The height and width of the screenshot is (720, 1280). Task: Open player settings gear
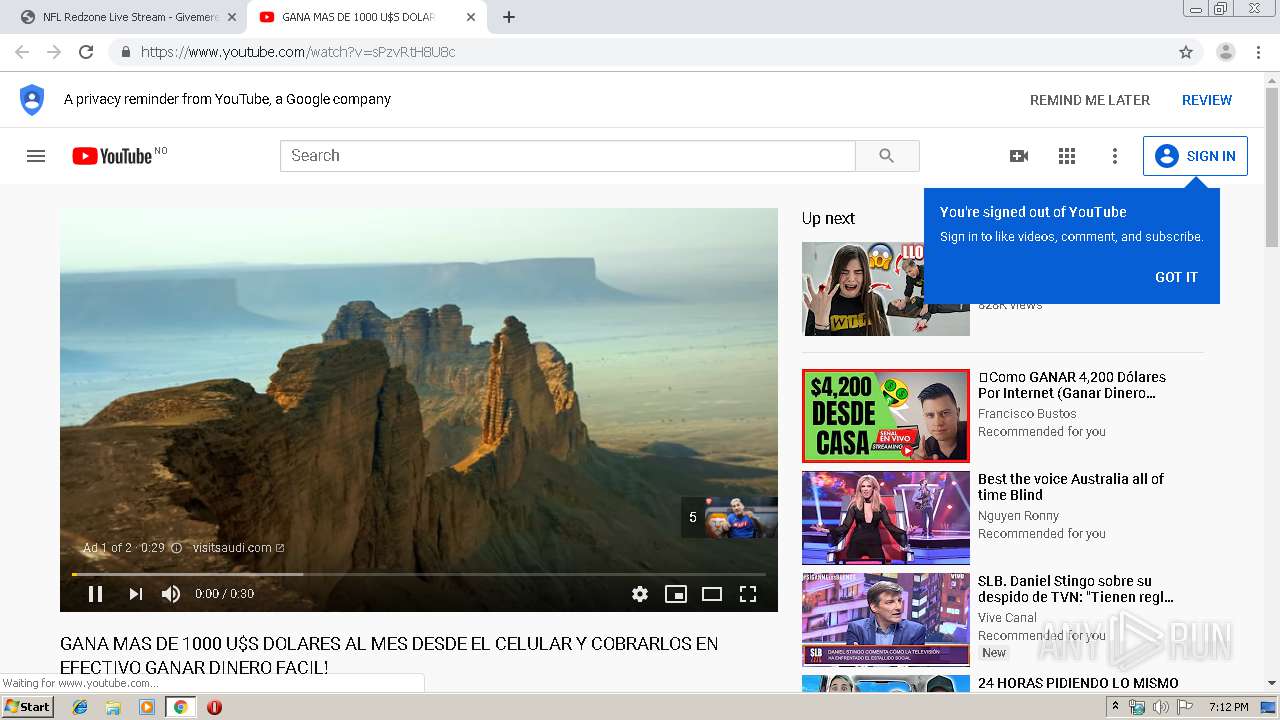[640, 594]
